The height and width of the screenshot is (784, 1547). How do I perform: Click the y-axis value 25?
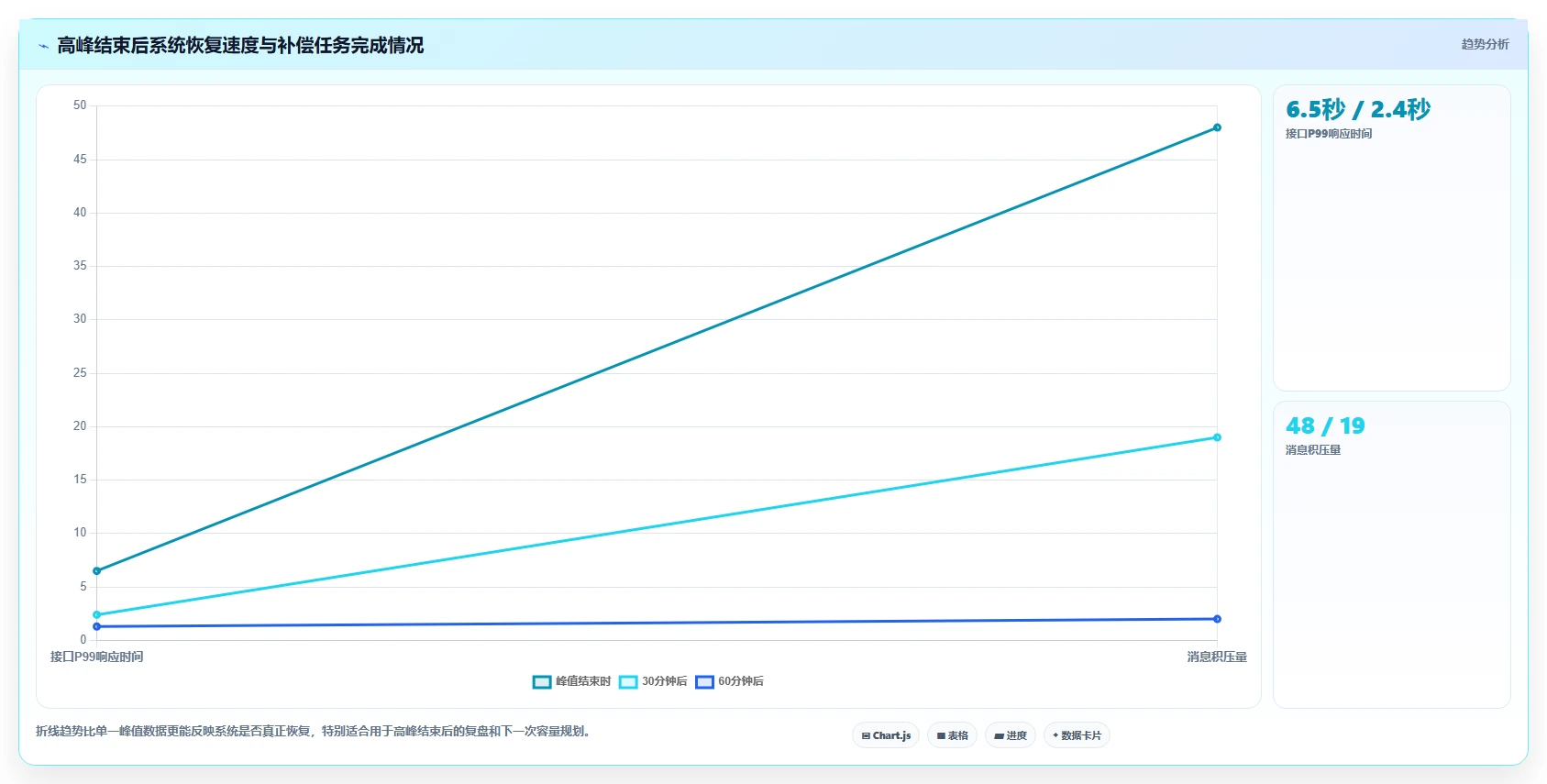tap(80, 373)
